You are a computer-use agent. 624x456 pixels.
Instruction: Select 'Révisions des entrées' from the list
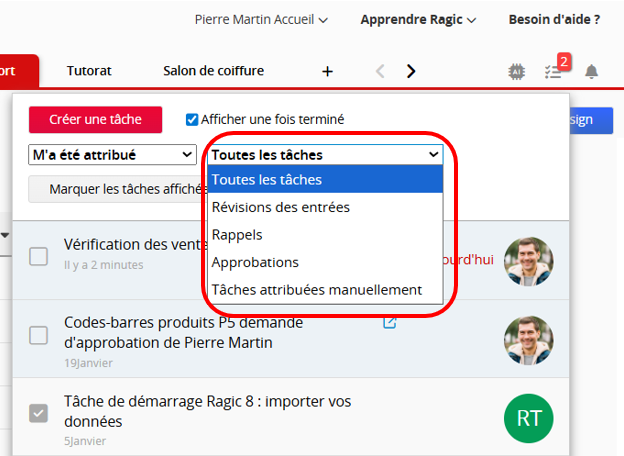click(280, 207)
